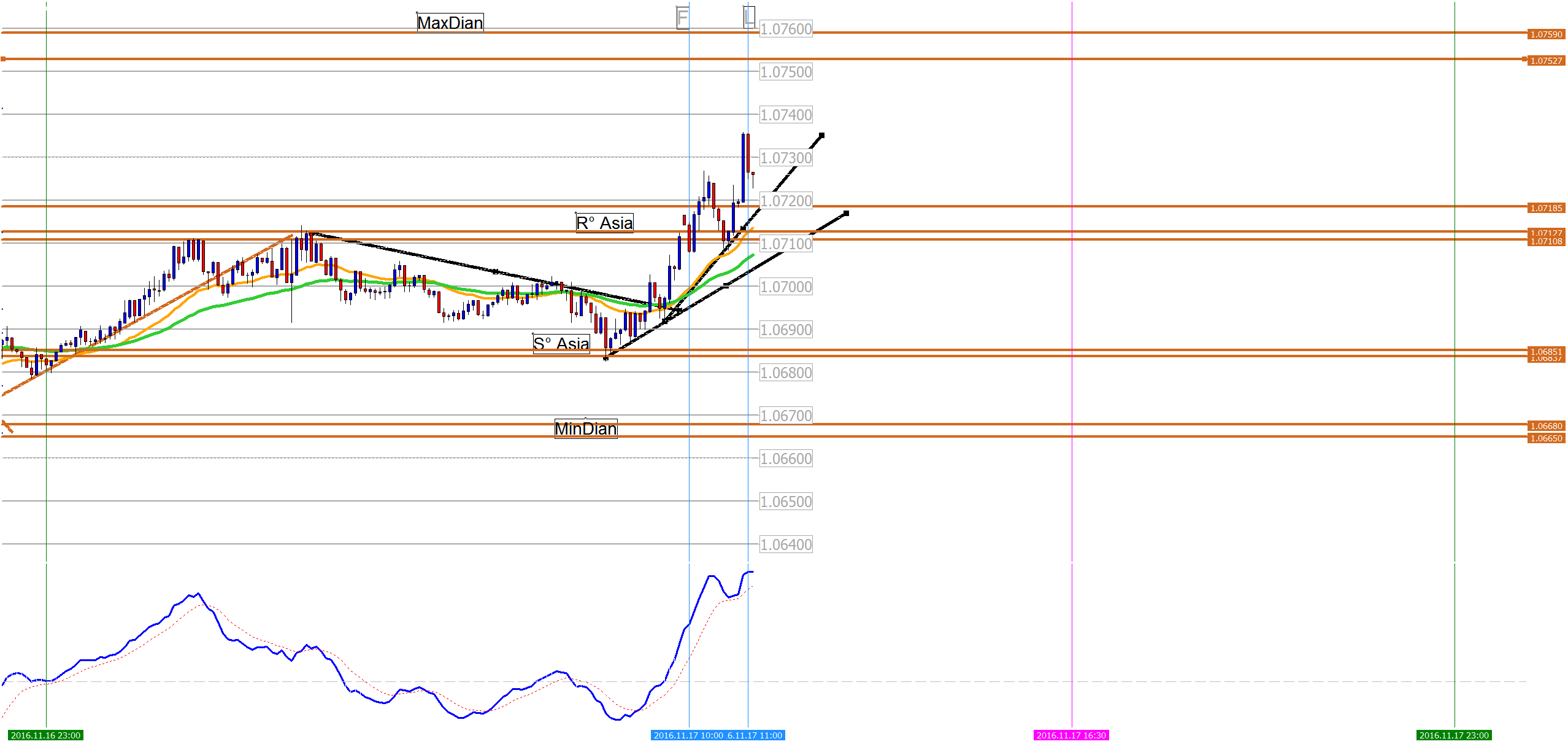
Task: Select the 1.07590 orange price tag
Action: [x=1546, y=34]
